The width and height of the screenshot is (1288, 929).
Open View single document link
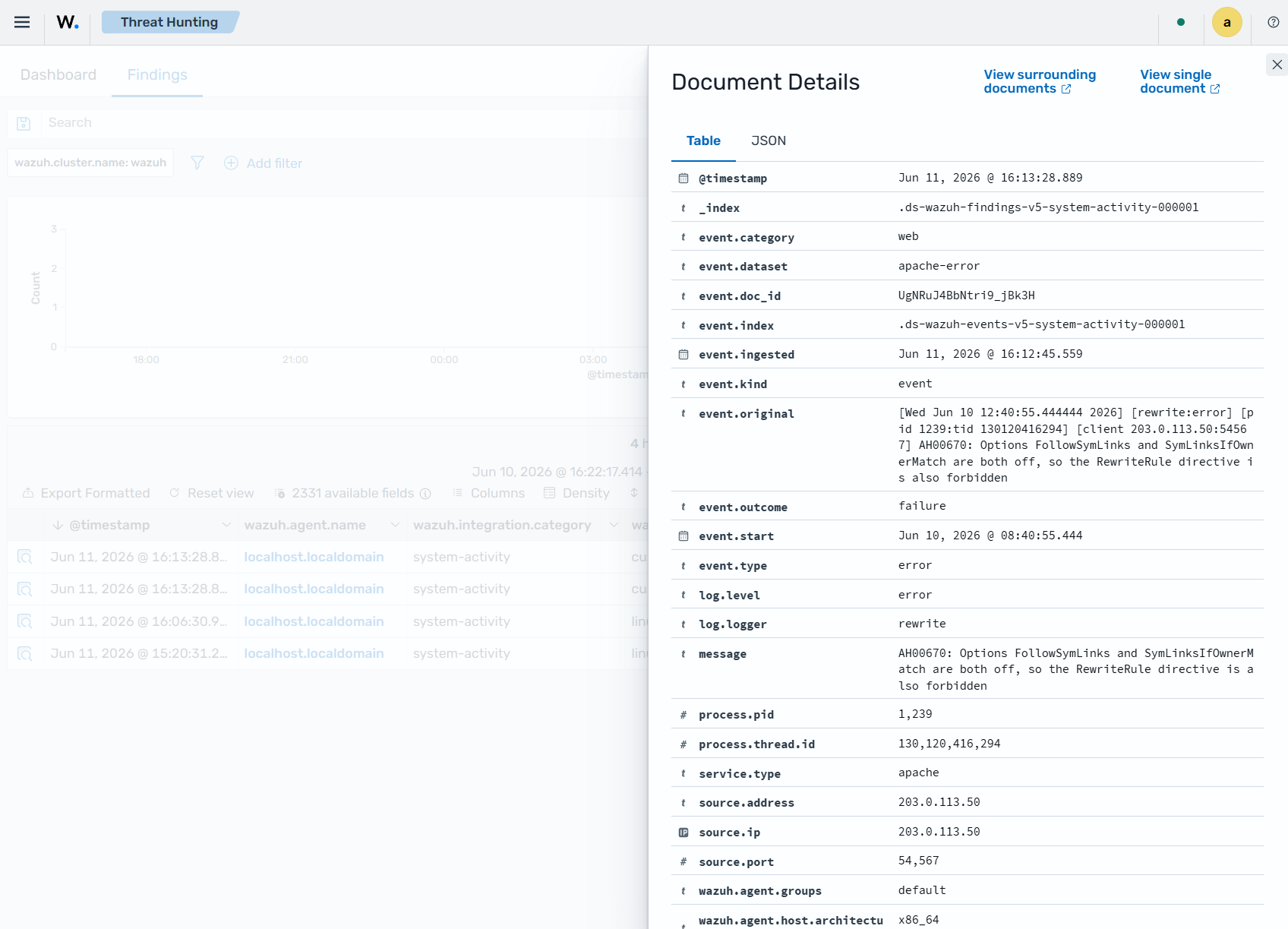coord(1179,81)
